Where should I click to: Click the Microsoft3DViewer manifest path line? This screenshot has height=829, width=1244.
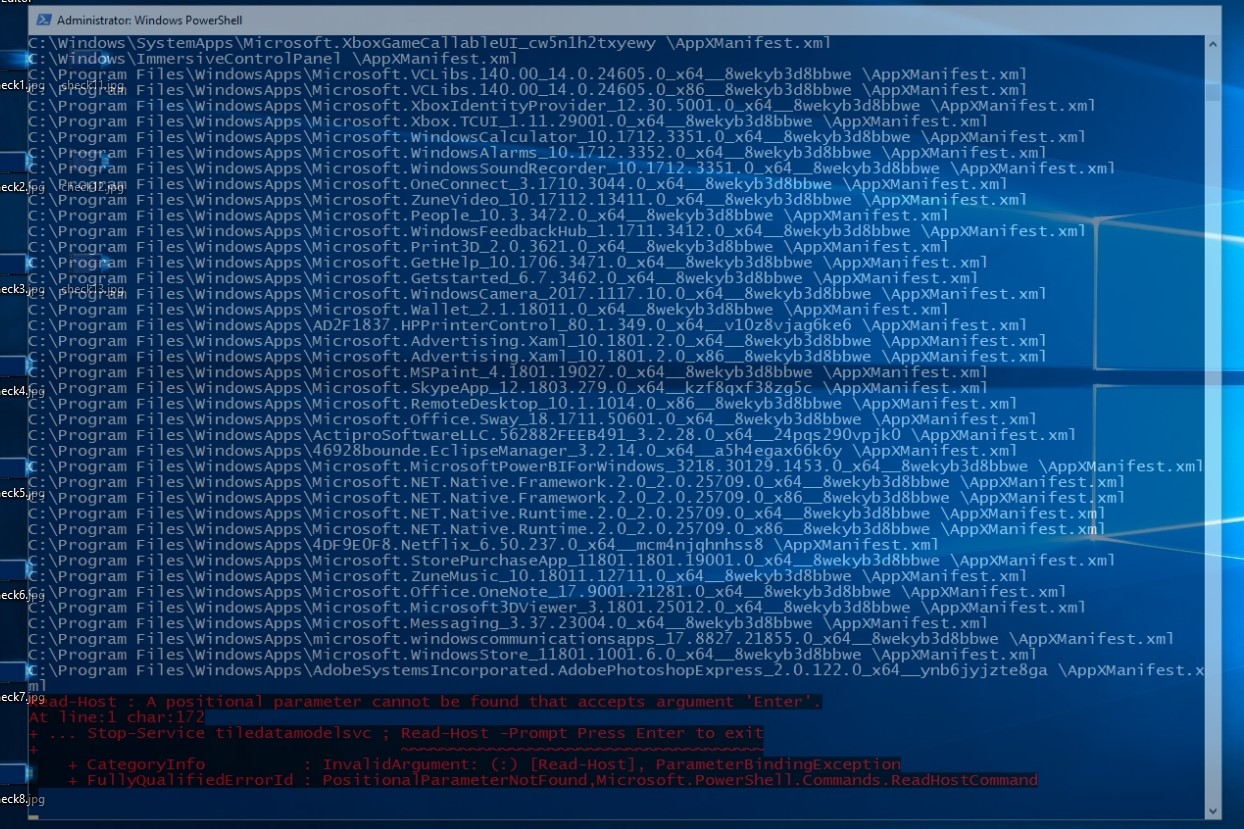tap(556, 607)
